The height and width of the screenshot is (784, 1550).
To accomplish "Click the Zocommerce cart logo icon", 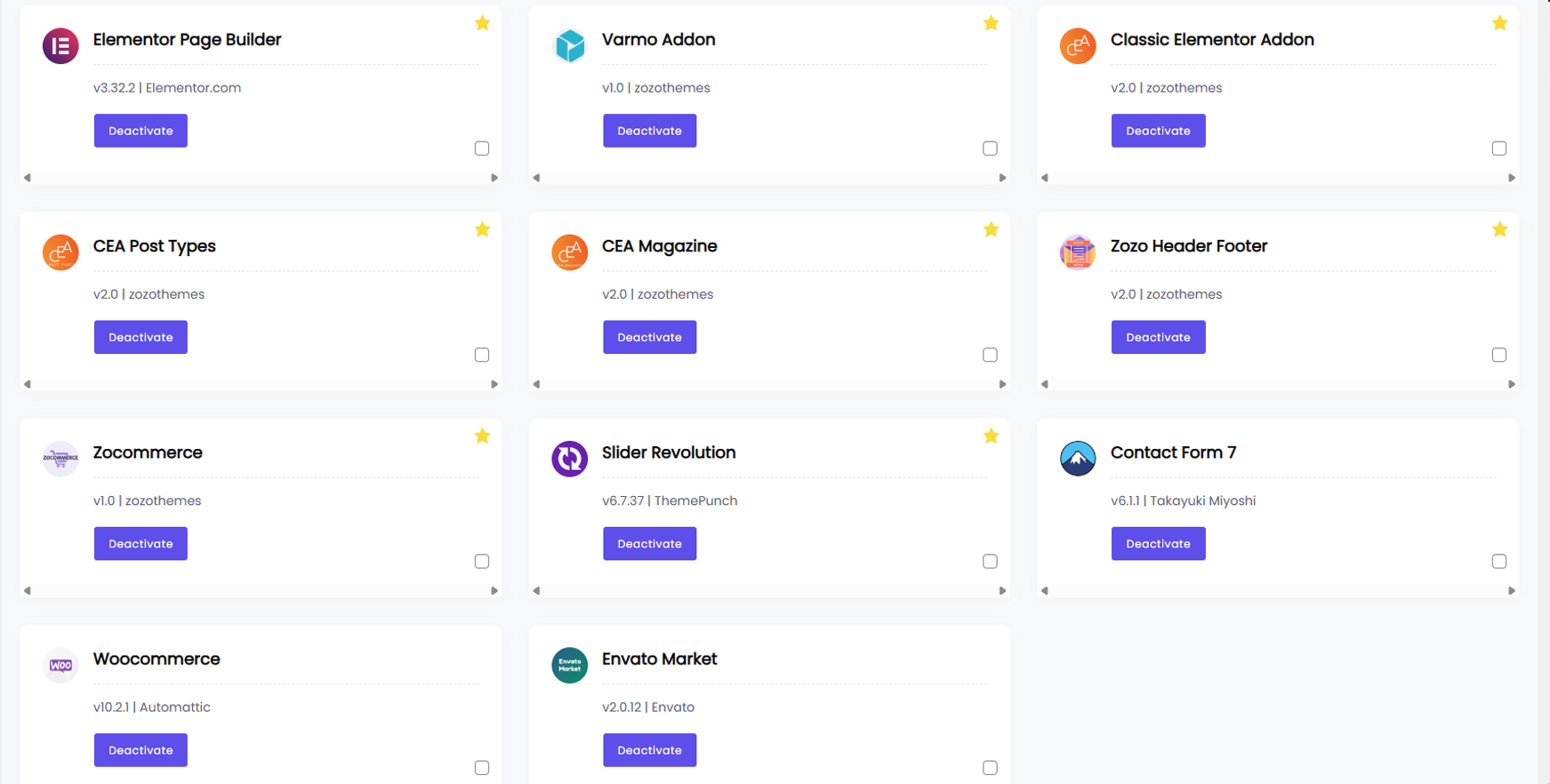I will coord(60,459).
